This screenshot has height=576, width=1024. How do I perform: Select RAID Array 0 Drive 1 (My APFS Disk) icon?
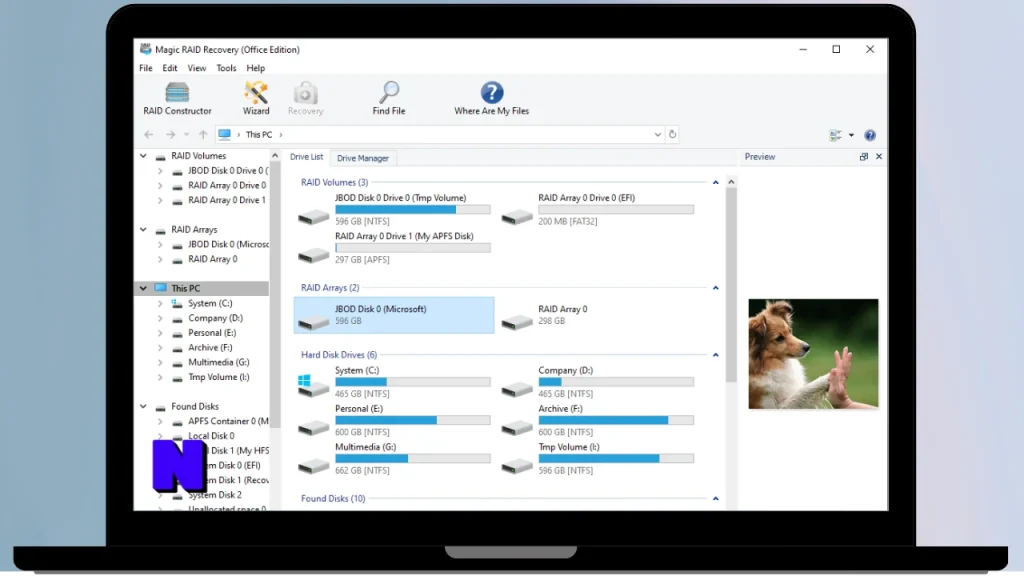click(313, 255)
